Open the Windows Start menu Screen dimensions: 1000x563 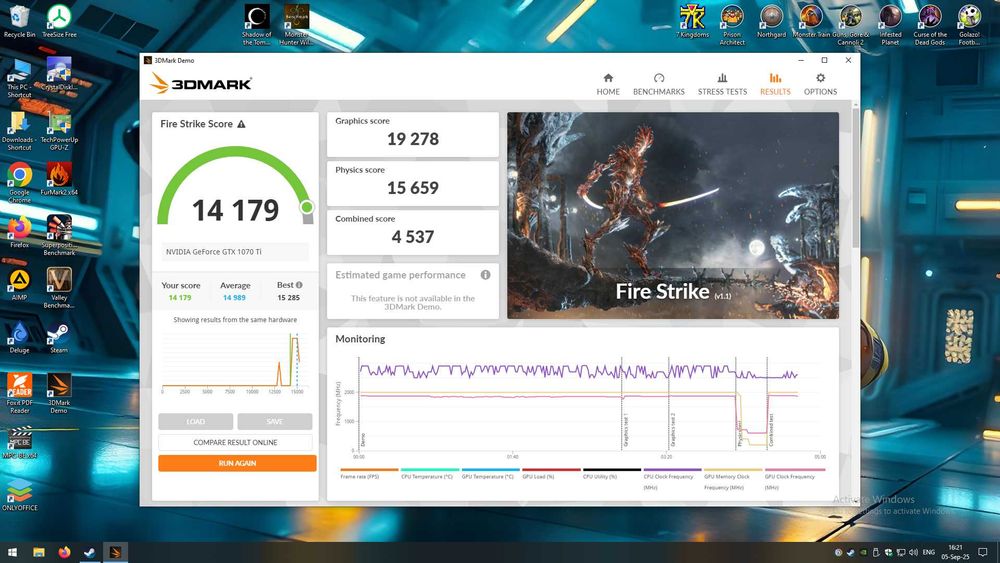[x=12, y=552]
